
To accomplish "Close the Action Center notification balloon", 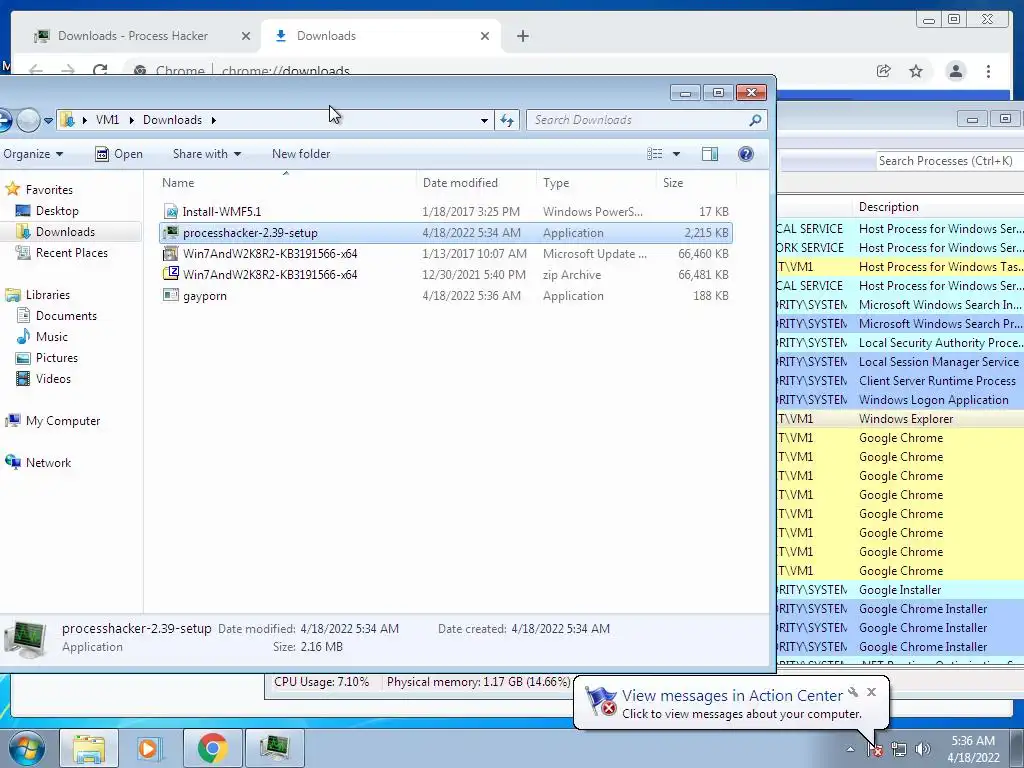I will 871,692.
